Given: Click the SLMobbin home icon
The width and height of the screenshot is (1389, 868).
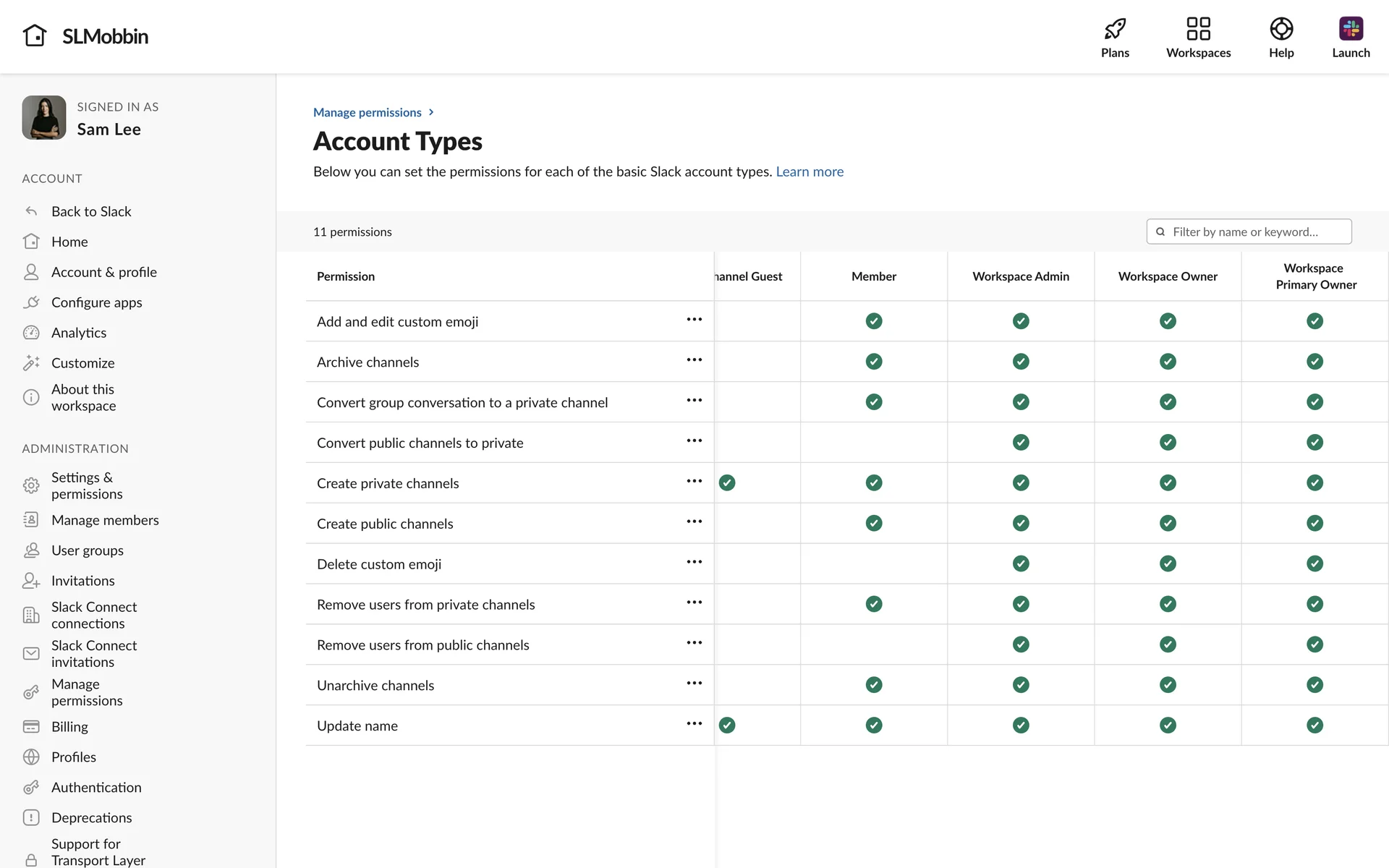Looking at the screenshot, I should coord(35,35).
